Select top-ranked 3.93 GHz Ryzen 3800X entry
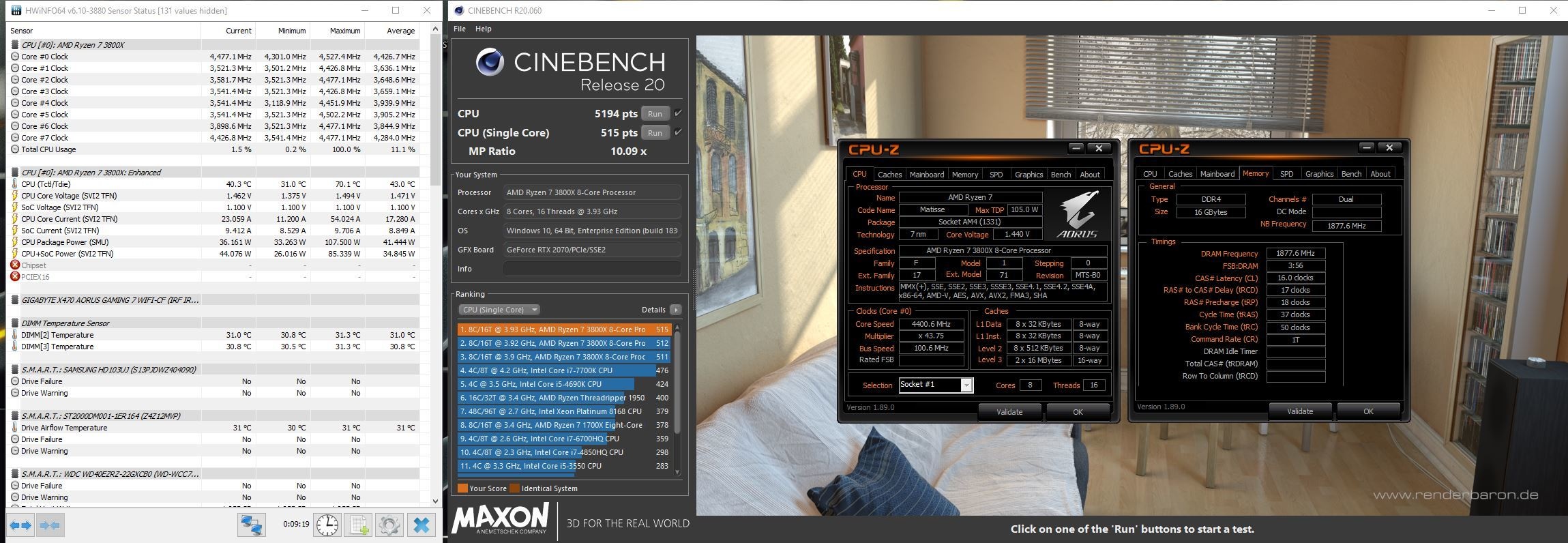The image size is (1568, 543). pos(564,329)
